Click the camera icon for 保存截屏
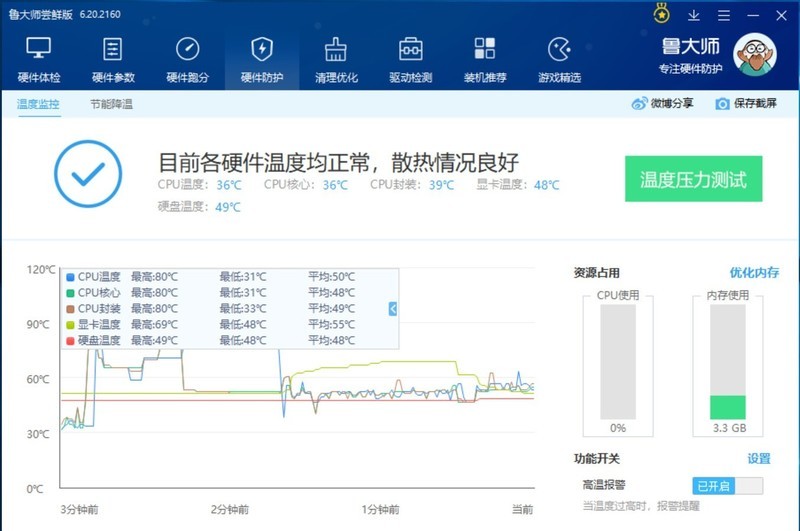This screenshot has width=800, height=531. tap(722, 104)
